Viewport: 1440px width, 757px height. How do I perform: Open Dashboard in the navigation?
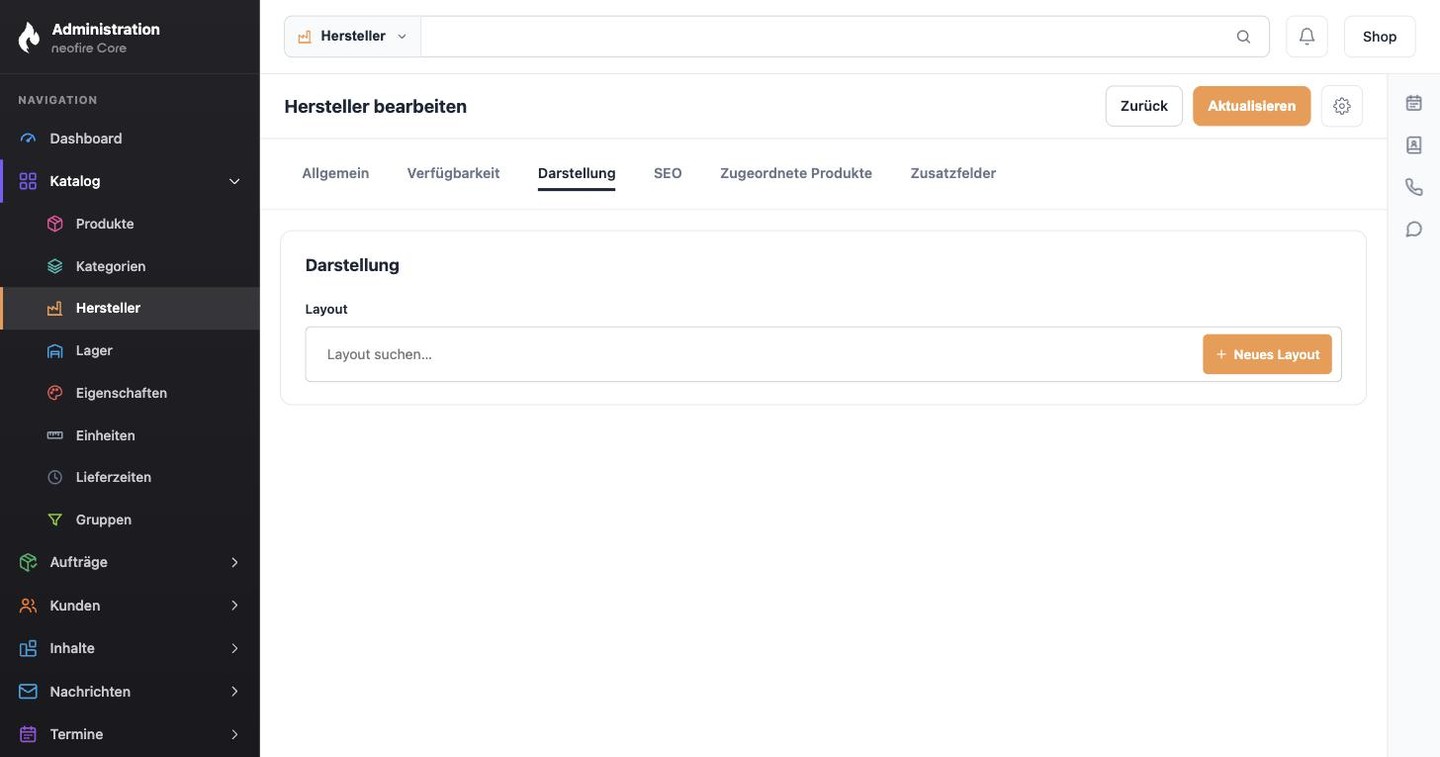130,139
